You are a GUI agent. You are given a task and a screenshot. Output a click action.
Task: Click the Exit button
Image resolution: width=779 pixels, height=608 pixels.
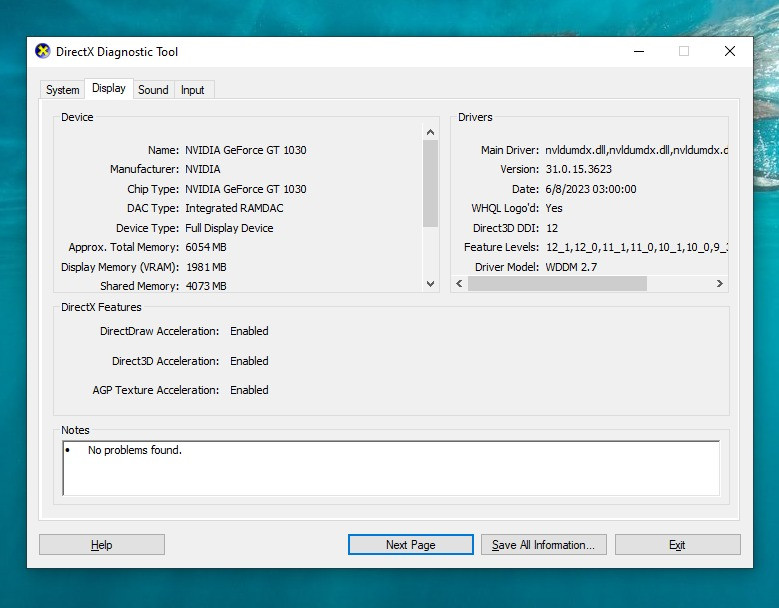[x=678, y=544]
